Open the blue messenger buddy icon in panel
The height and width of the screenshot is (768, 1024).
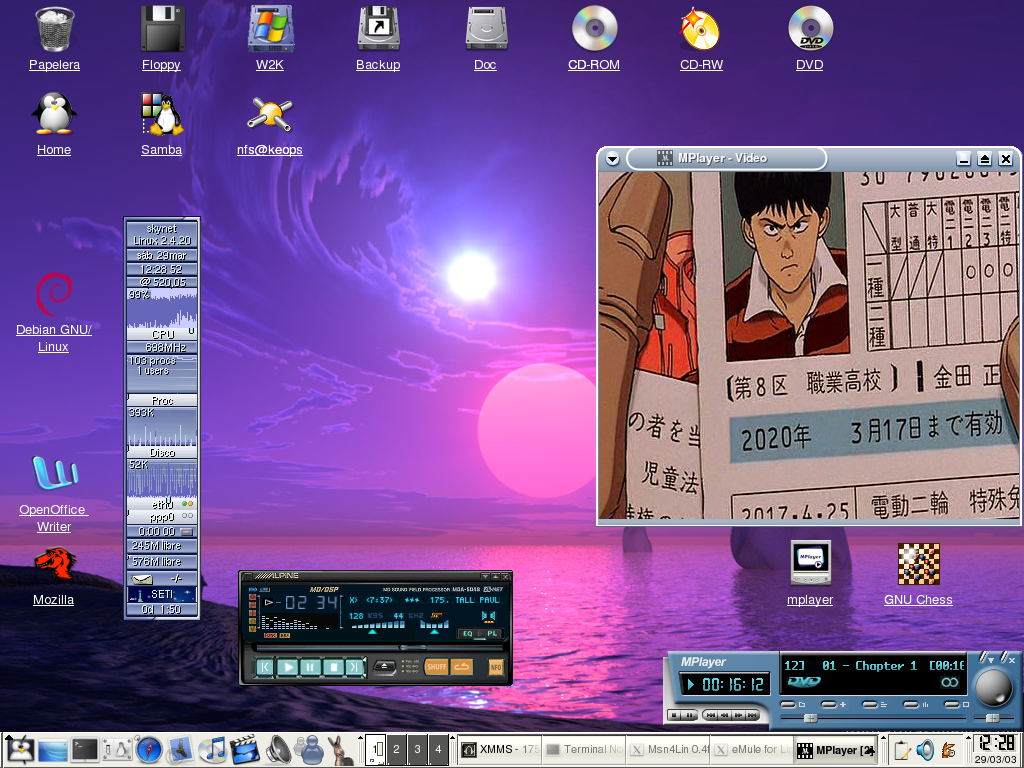coord(308,750)
